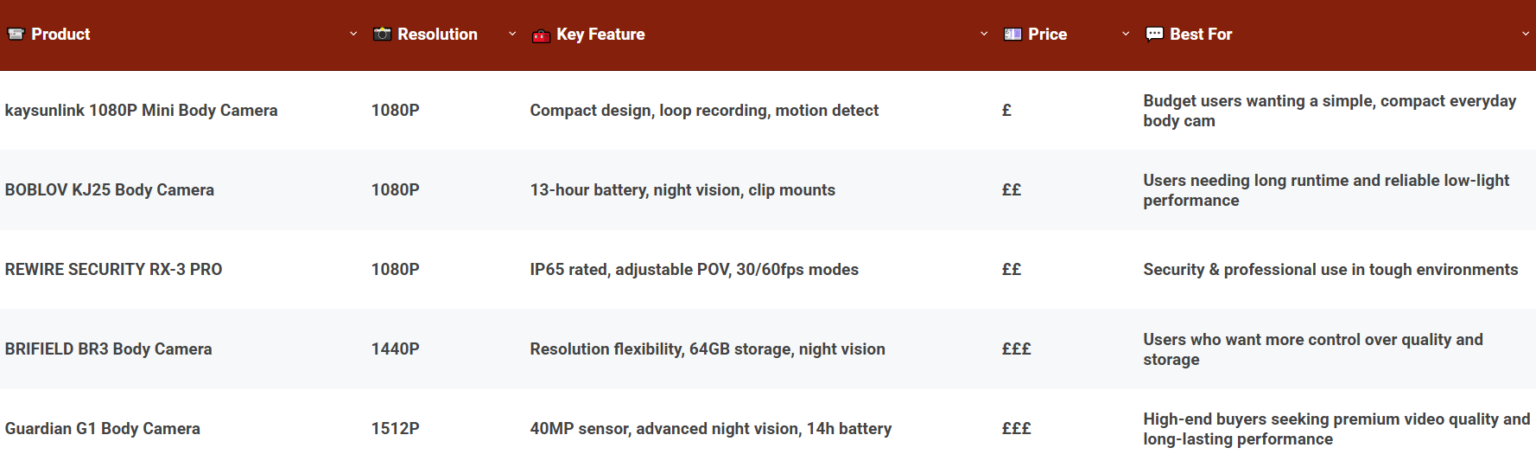Select the BRIFIELD BR3 Body Camera entry
The width and height of the screenshot is (1536, 467).
(108, 349)
